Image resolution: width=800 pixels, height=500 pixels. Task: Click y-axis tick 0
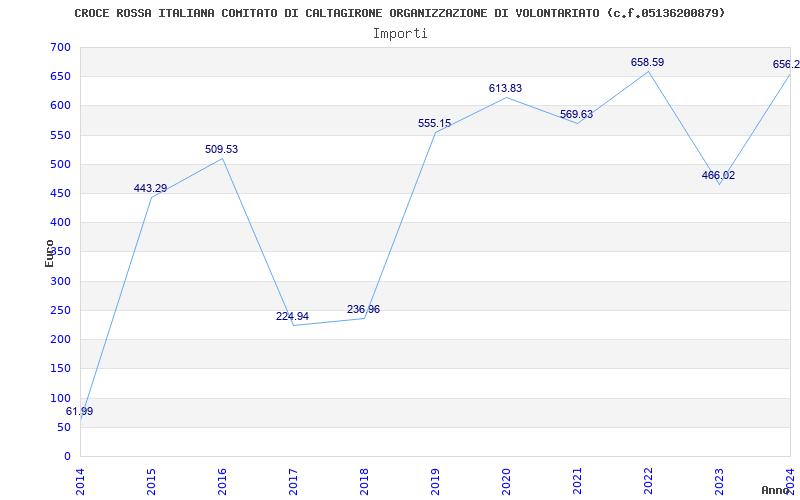coord(67,456)
